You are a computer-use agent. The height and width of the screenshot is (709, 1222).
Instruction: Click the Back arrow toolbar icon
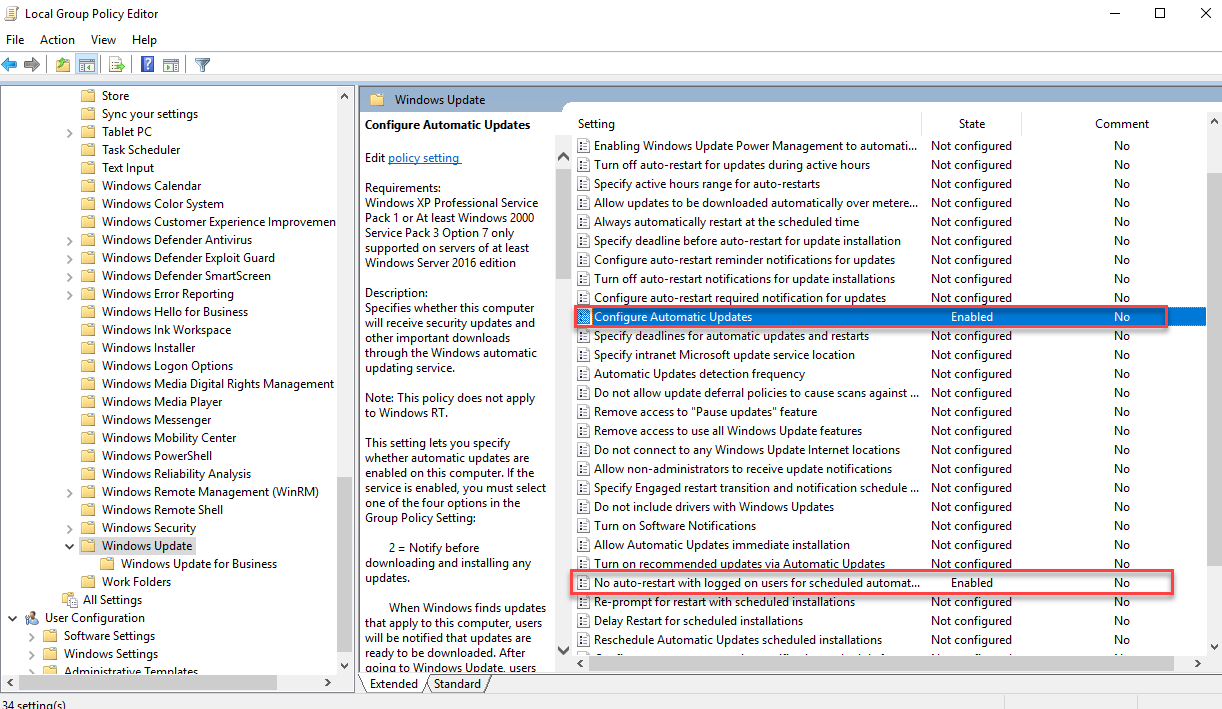pos(10,65)
